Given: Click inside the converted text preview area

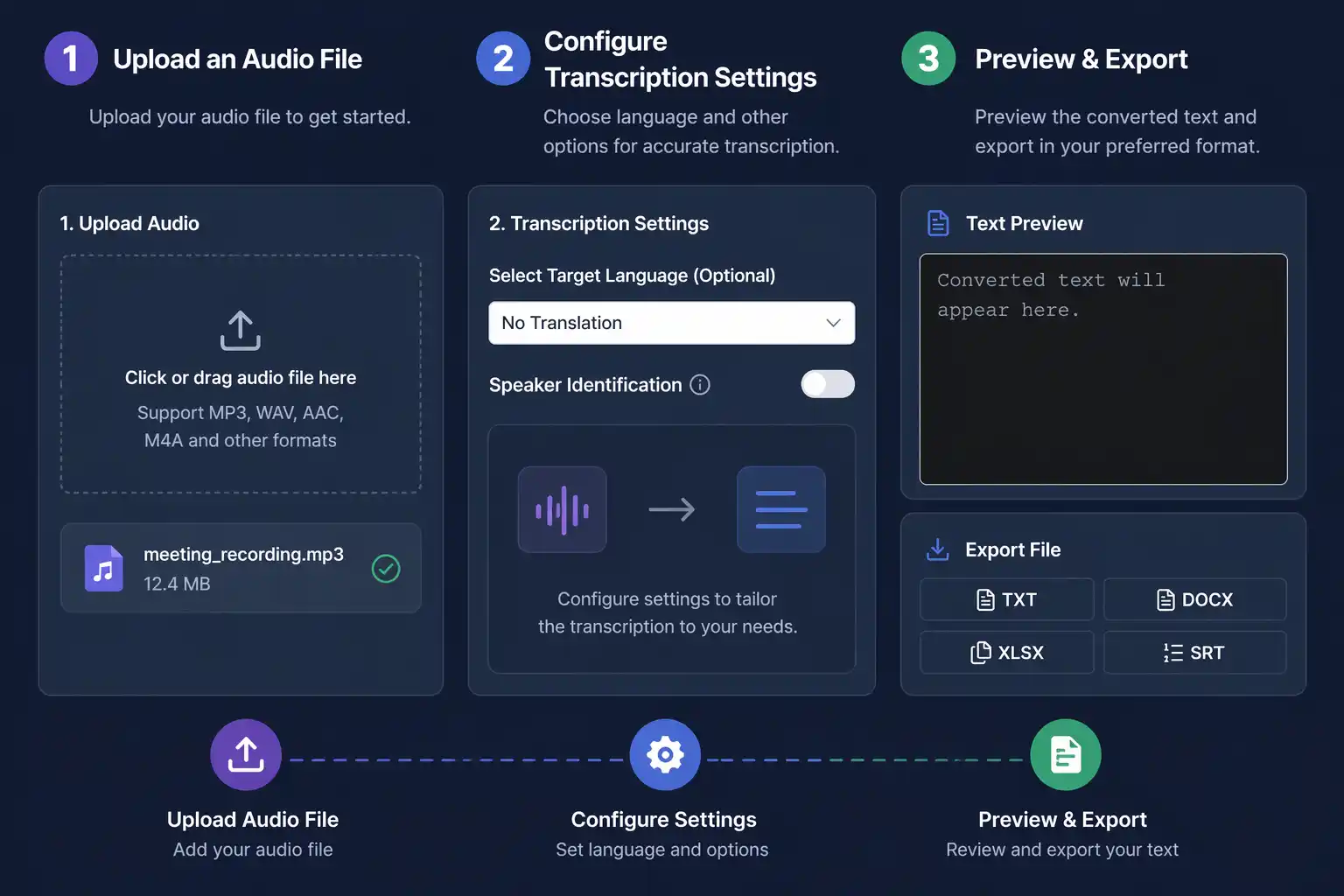Looking at the screenshot, I should [x=1102, y=385].
